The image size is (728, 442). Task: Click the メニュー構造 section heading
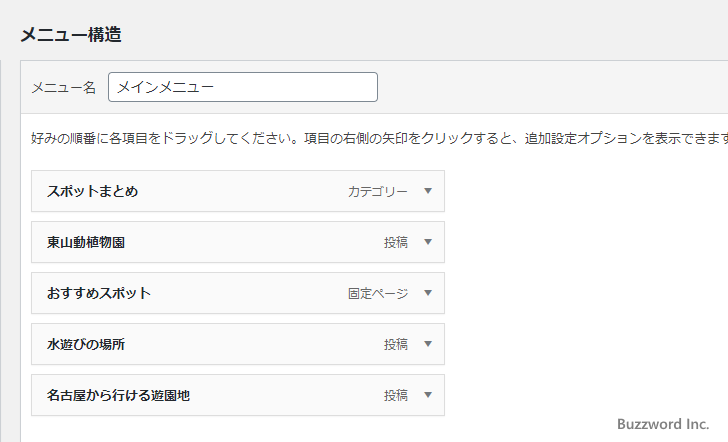click(x=71, y=34)
